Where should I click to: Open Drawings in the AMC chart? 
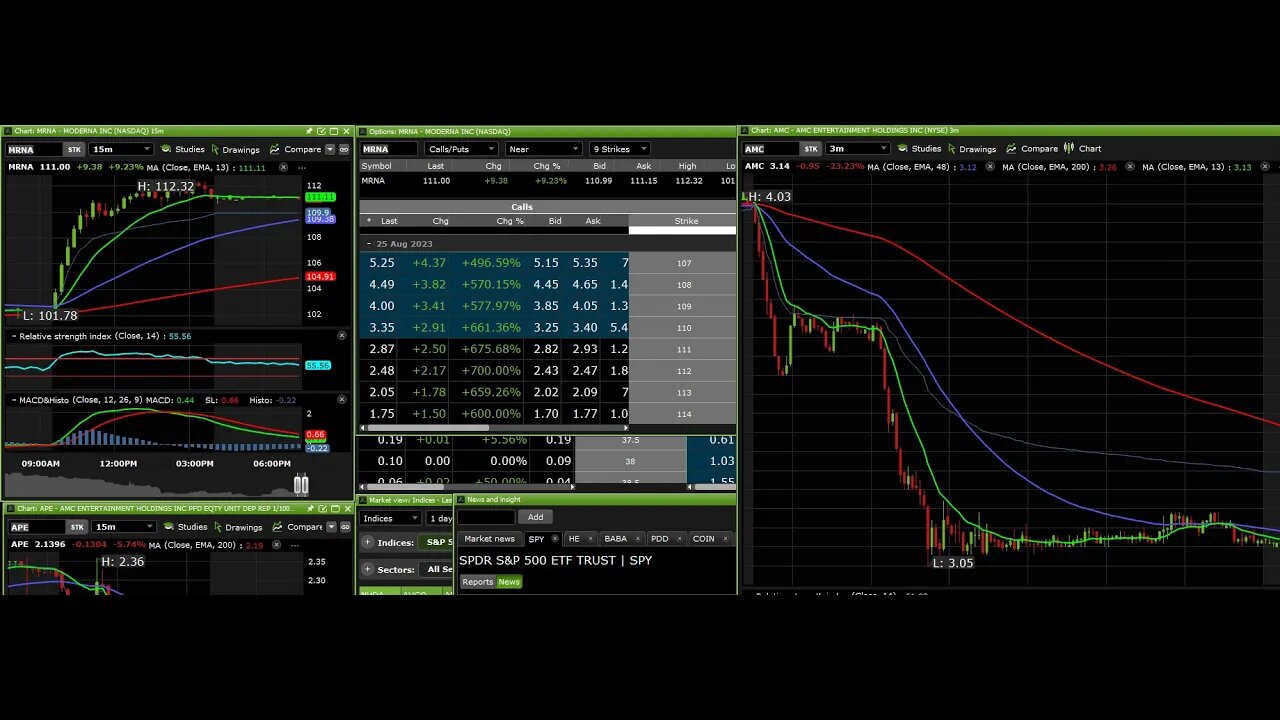pyautogui.click(x=971, y=148)
